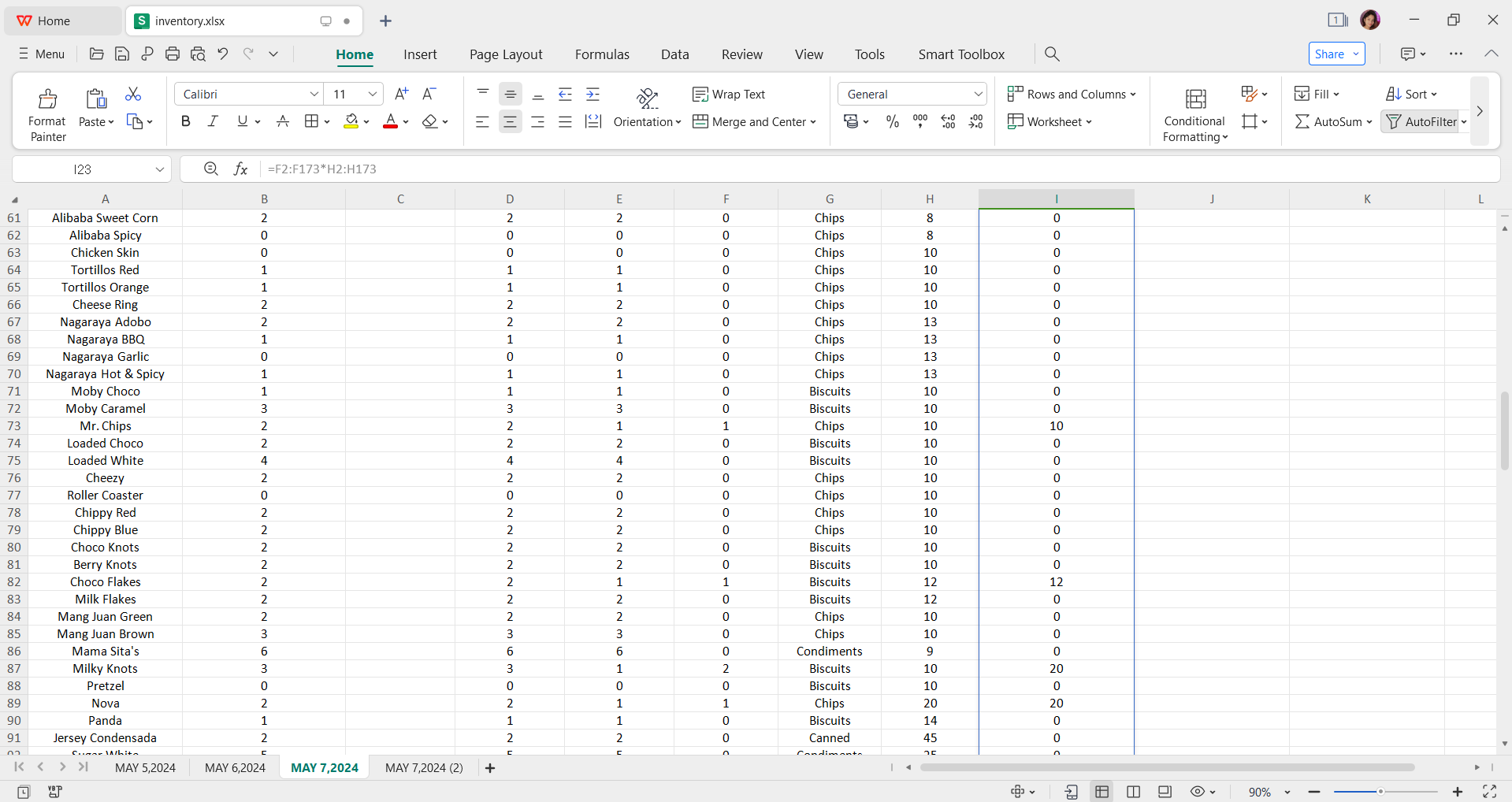Open the General number format dropdown
The image size is (1512, 802).
point(978,95)
